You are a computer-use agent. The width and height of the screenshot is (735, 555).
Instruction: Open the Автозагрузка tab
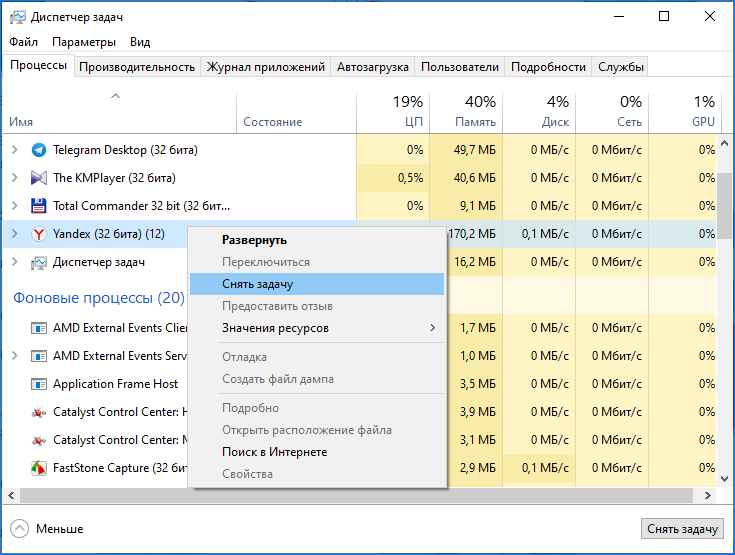[373, 67]
